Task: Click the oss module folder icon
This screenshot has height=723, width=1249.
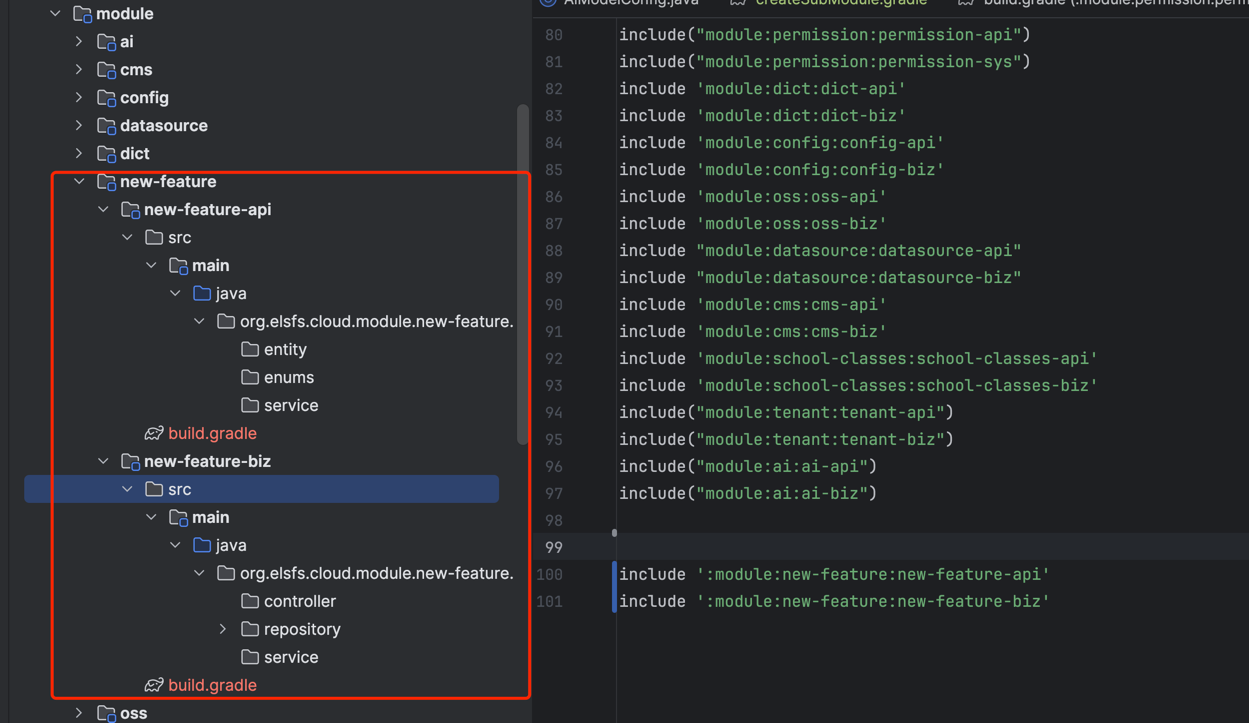Action: (x=106, y=713)
